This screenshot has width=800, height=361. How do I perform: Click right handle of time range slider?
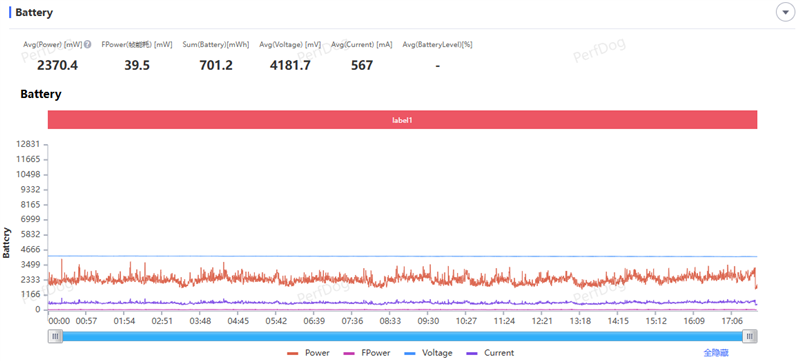(750, 336)
